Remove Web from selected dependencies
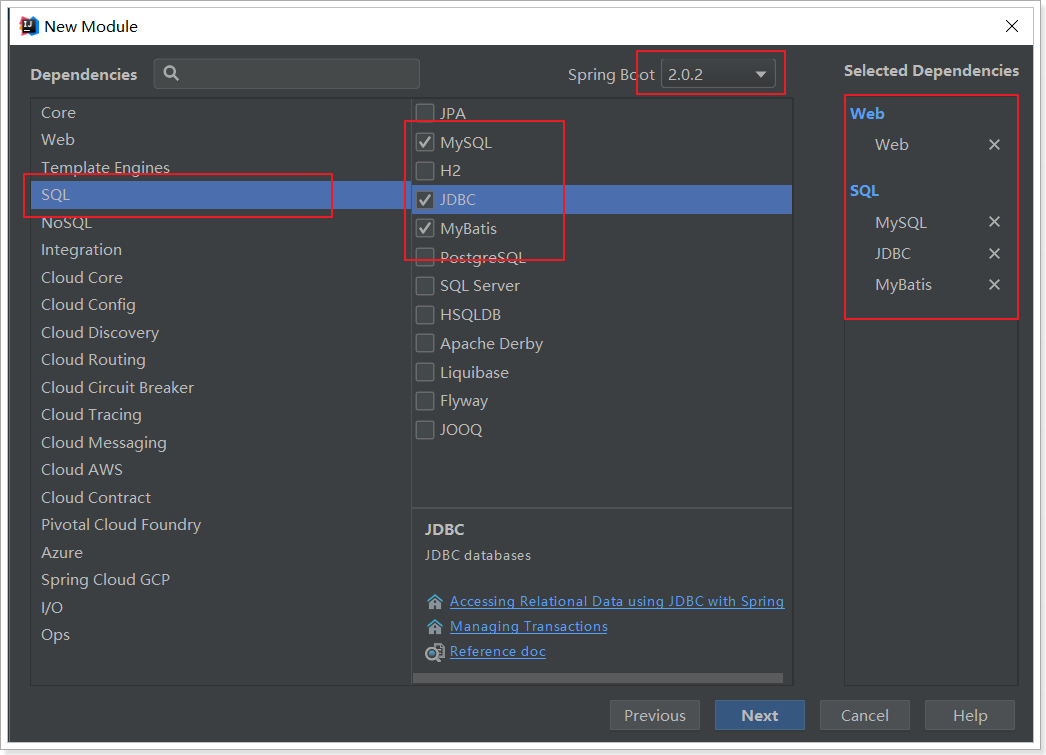This screenshot has width=1046, height=755. coord(994,145)
